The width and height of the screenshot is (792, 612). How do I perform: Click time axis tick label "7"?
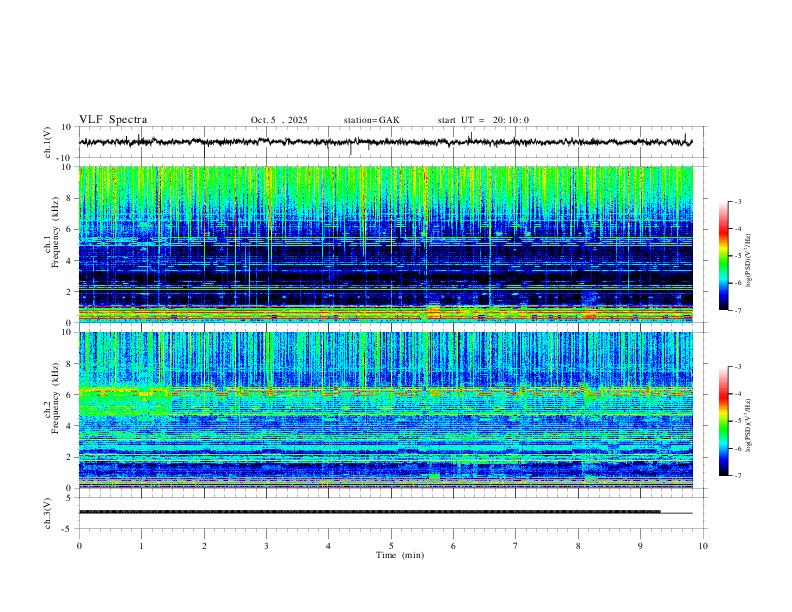516,546
